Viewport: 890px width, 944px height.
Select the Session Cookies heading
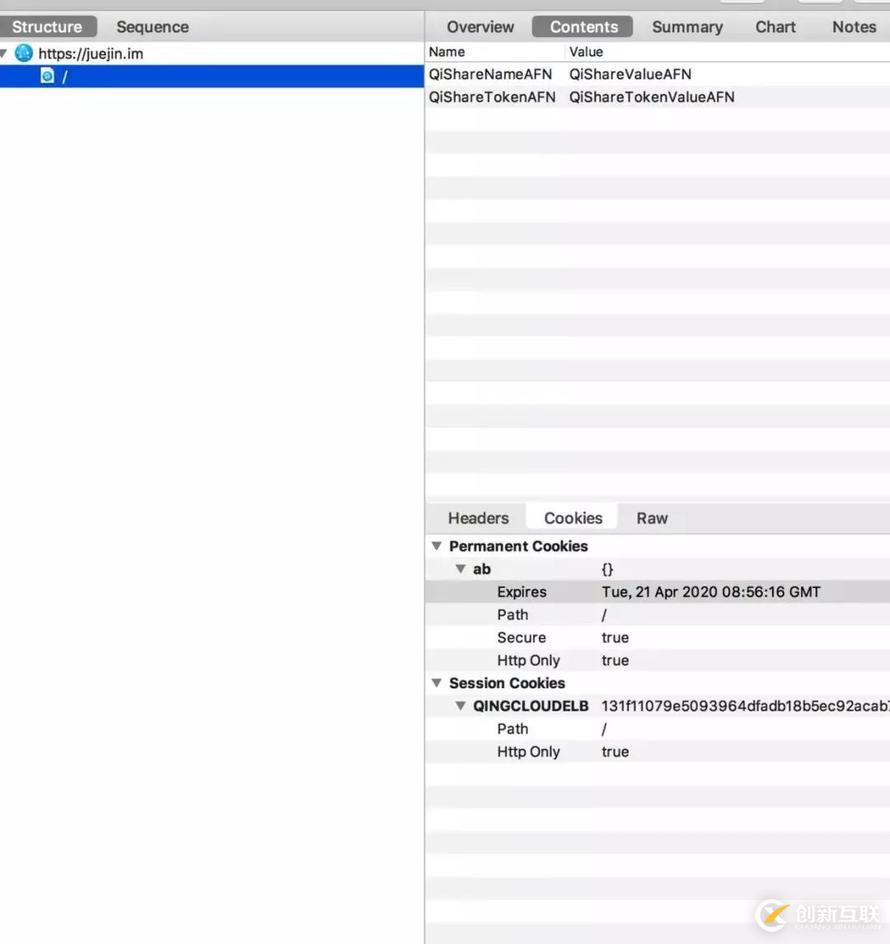[x=507, y=683]
